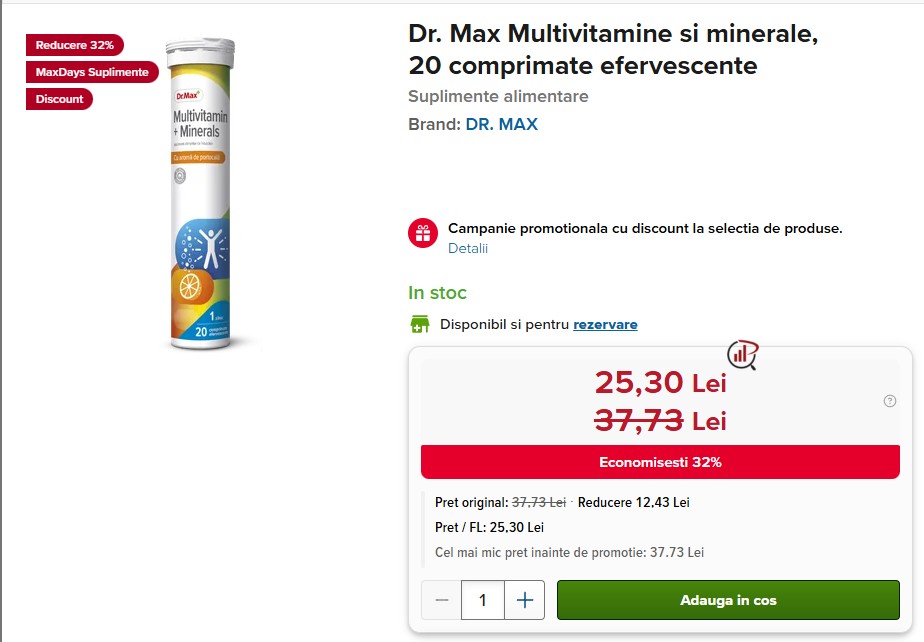
Task: Click the MaxDays Suplimente badge
Action: (92, 72)
